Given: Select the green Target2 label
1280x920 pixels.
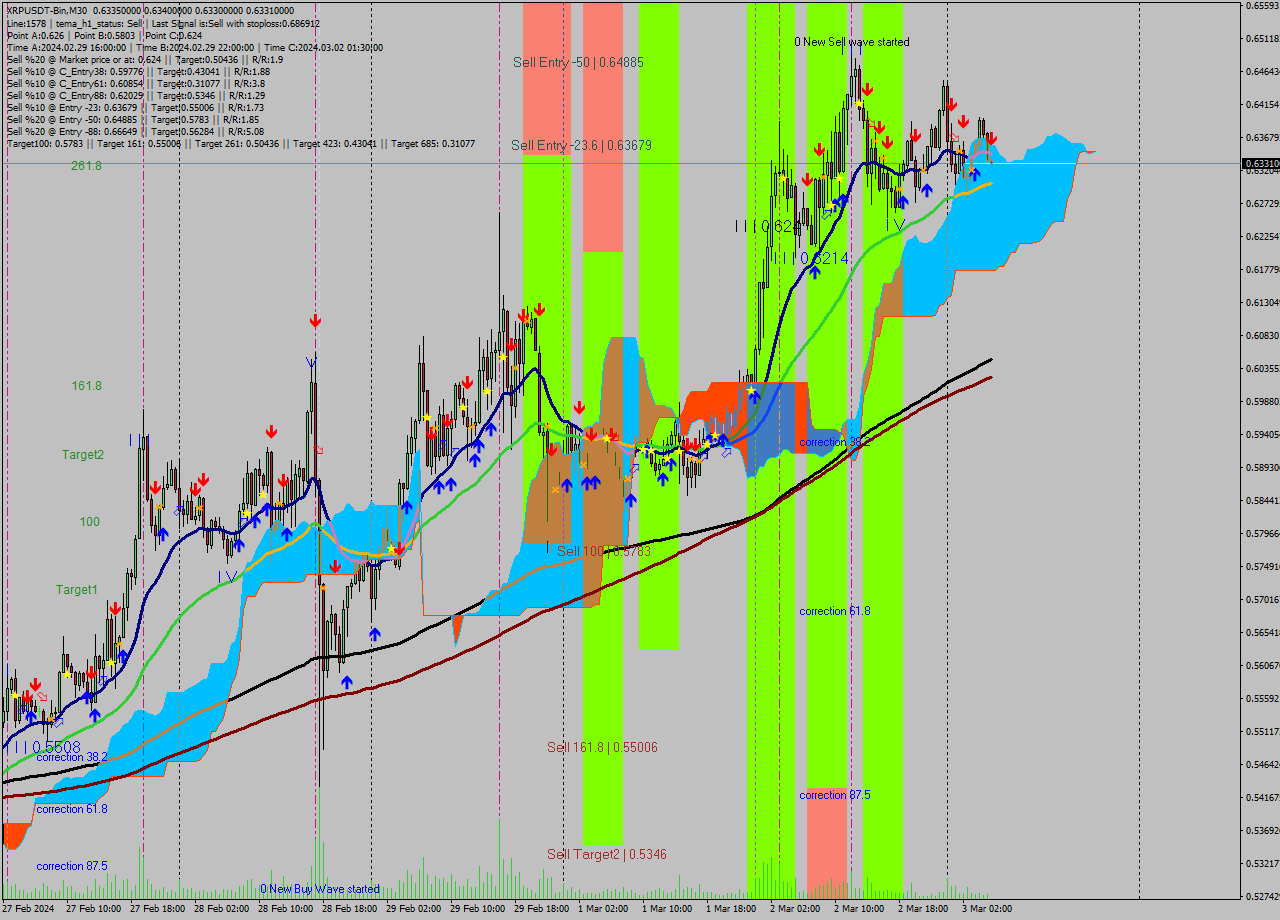Looking at the screenshot, I should pos(82,455).
